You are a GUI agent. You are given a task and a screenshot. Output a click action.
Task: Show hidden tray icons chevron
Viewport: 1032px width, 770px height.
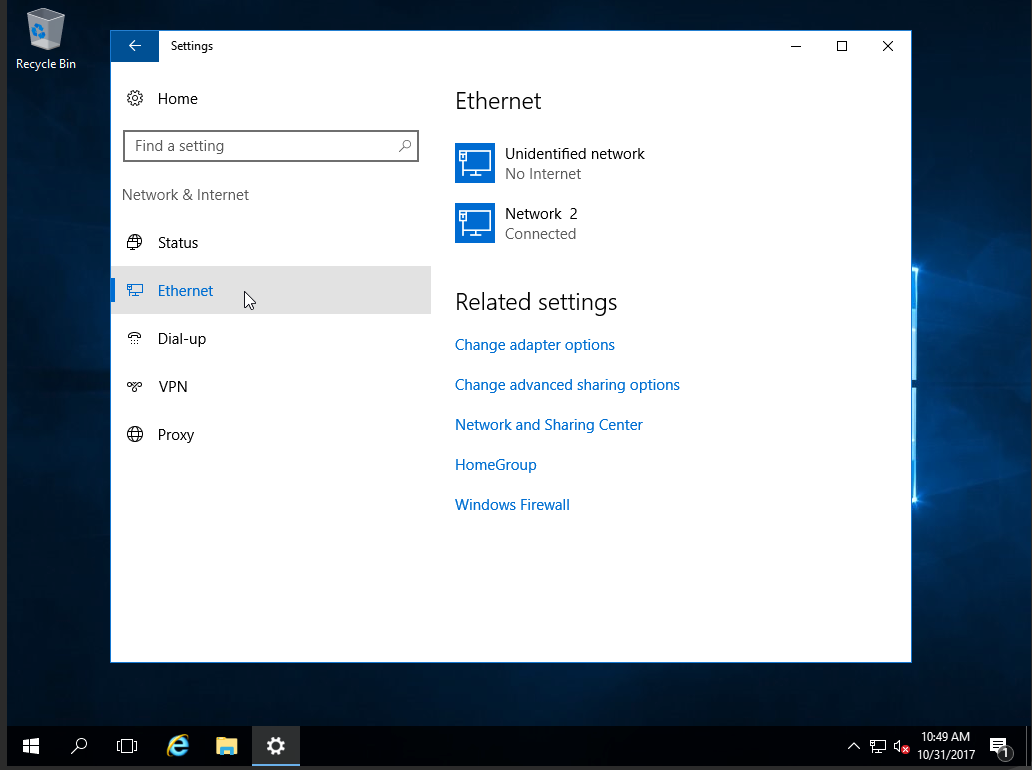(854, 746)
